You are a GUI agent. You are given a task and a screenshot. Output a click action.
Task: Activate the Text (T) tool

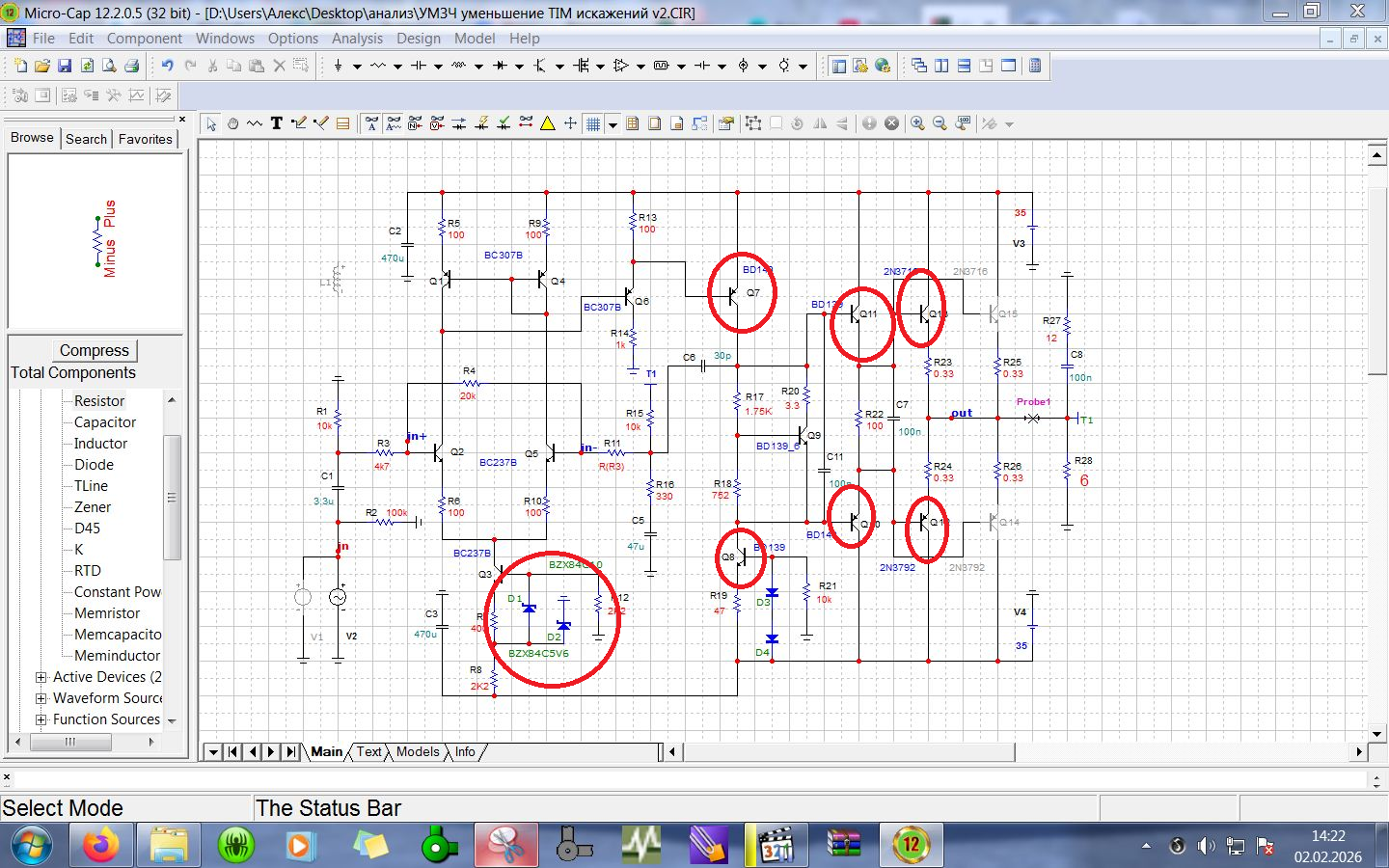(x=277, y=123)
